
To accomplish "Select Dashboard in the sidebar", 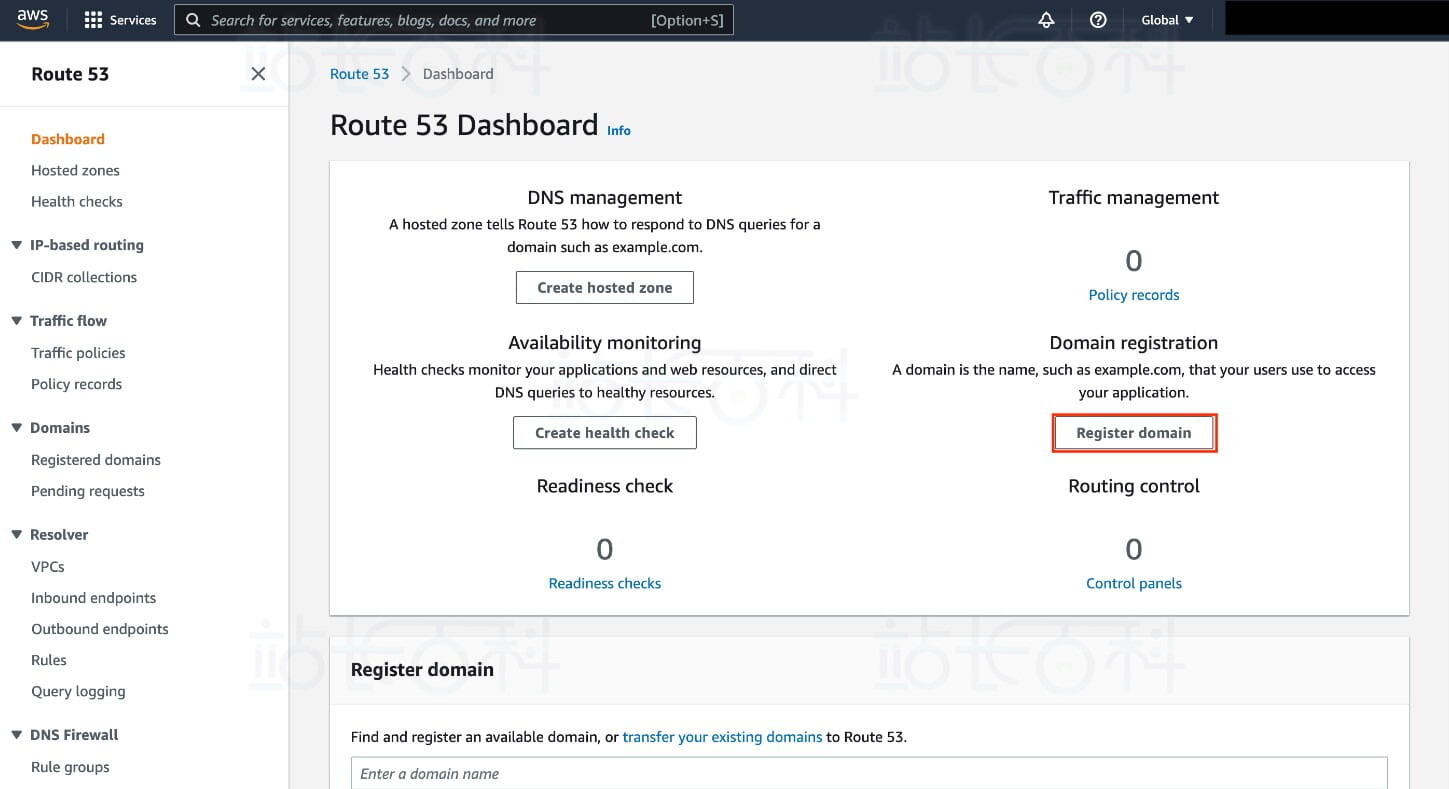I will [68, 139].
